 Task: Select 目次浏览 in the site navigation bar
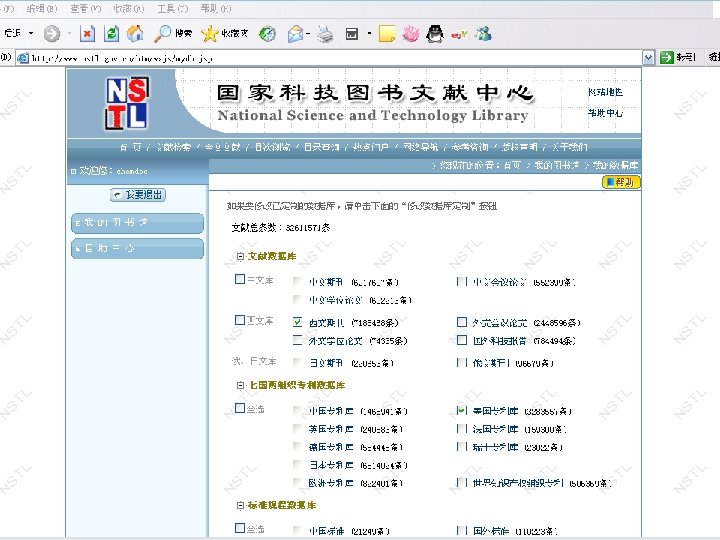coord(273,147)
